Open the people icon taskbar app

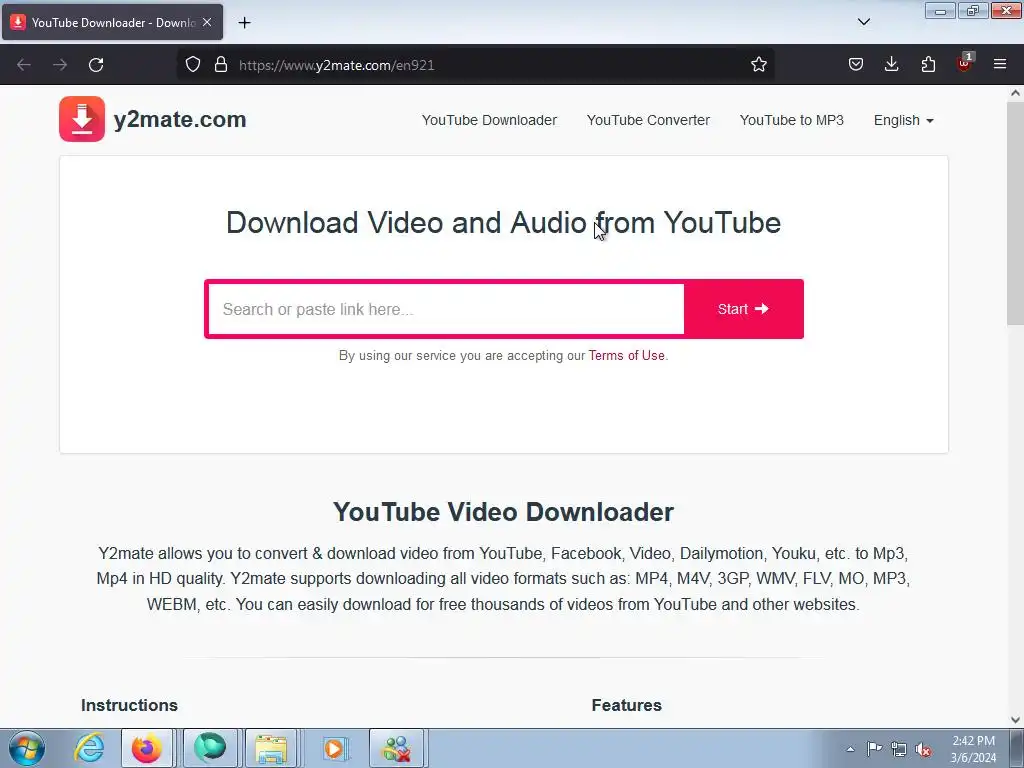(396, 748)
